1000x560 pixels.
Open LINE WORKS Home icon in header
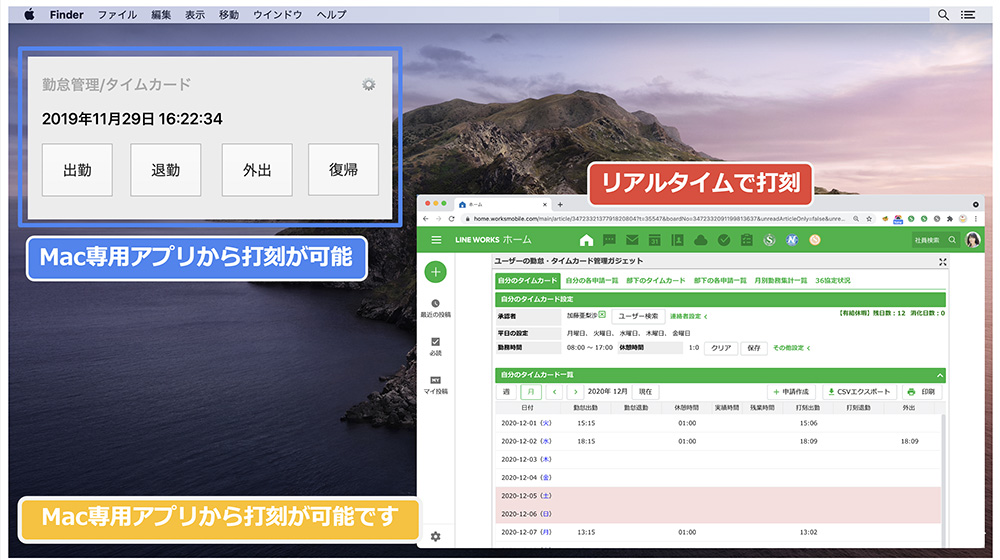[x=586, y=240]
